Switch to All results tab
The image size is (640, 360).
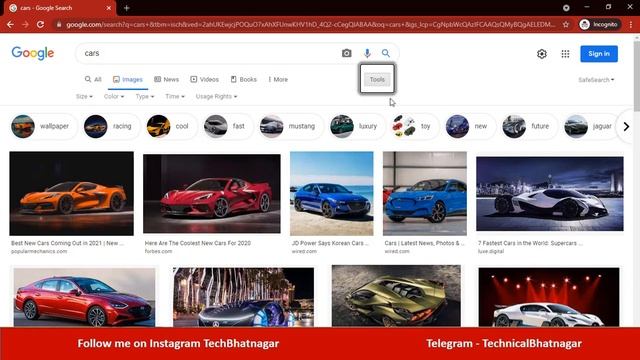click(93, 79)
